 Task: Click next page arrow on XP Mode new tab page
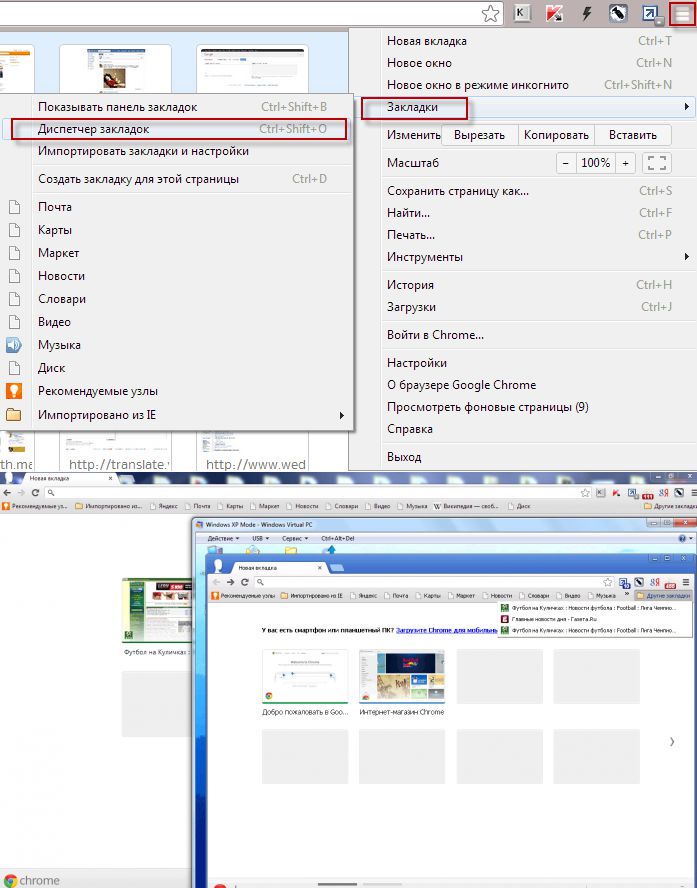click(x=672, y=741)
